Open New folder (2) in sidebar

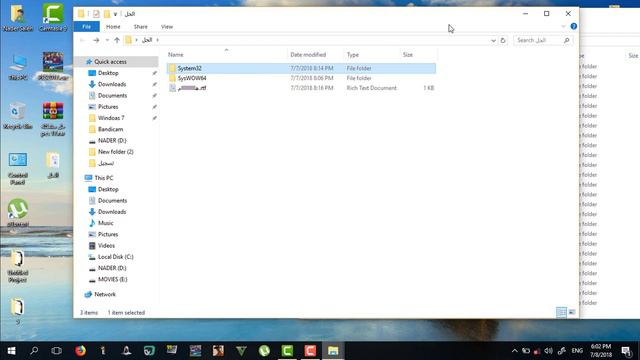click(x=116, y=151)
